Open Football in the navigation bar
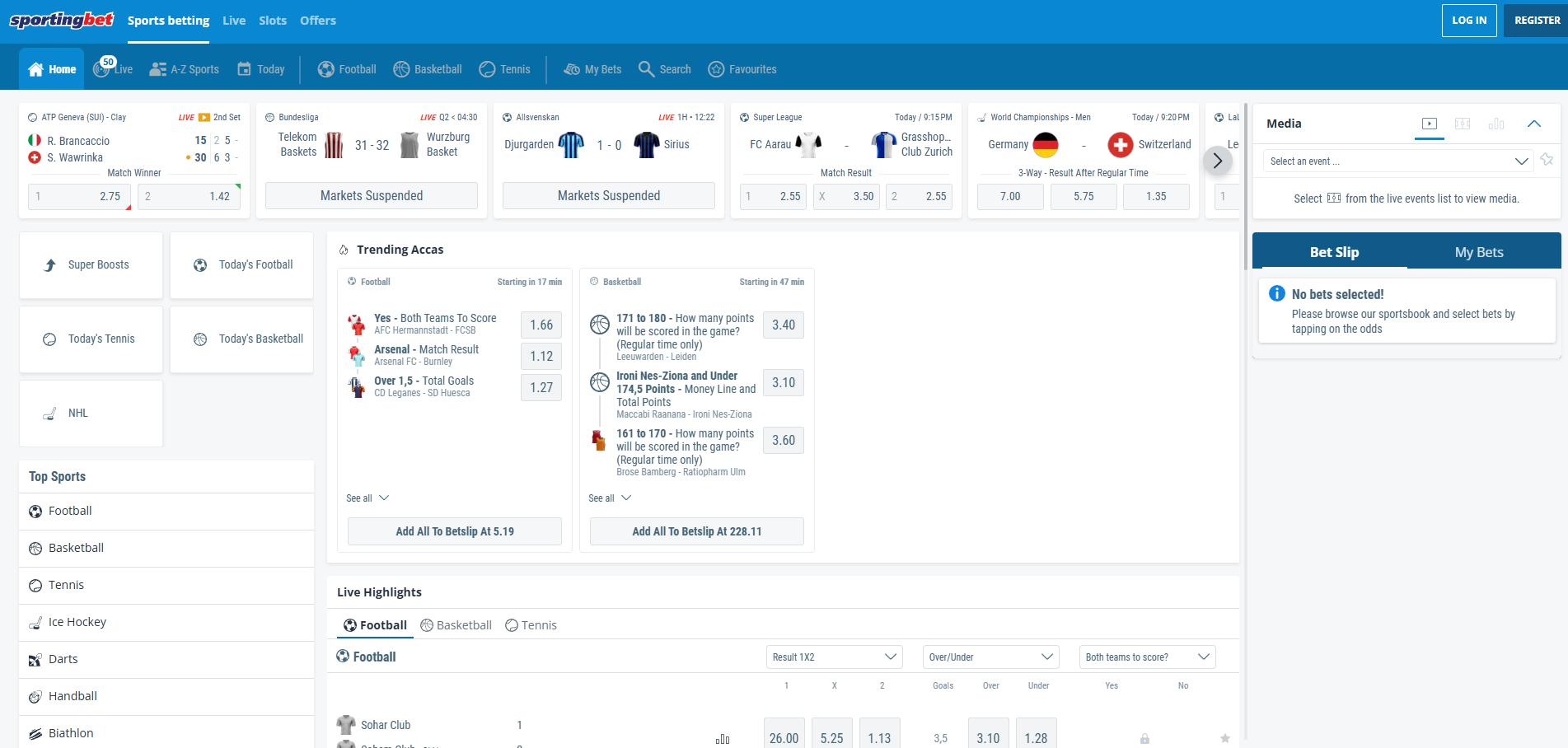The height and width of the screenshot is (748, 1568). point(347,69)
